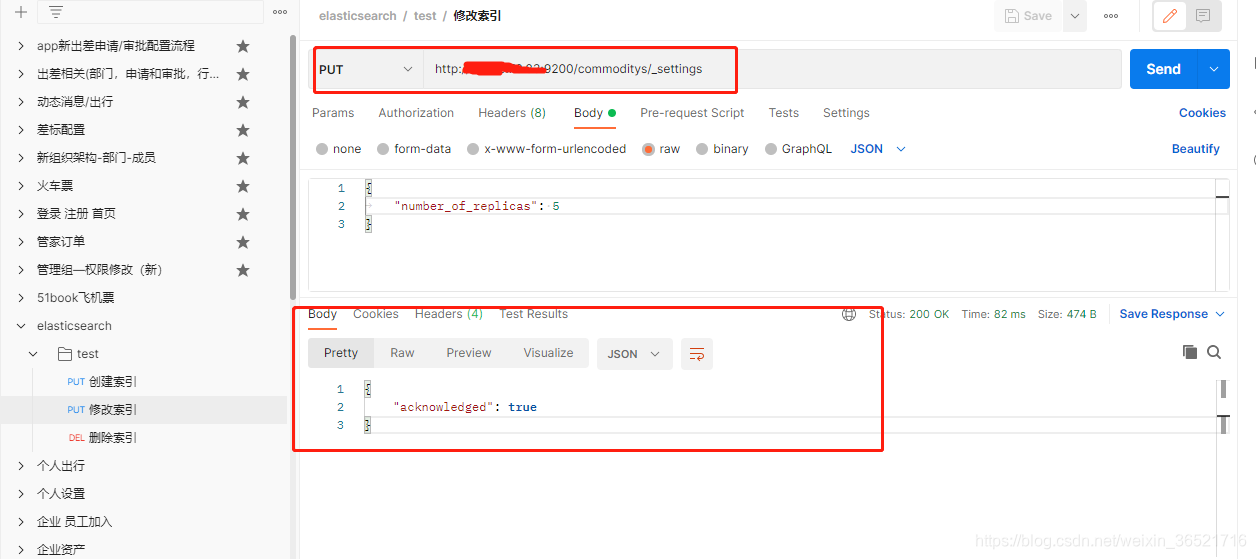The width and height of the screenshot is (1256, 559).
Task: Switch response view to Visualize
Action: click(x=549, y=353)
